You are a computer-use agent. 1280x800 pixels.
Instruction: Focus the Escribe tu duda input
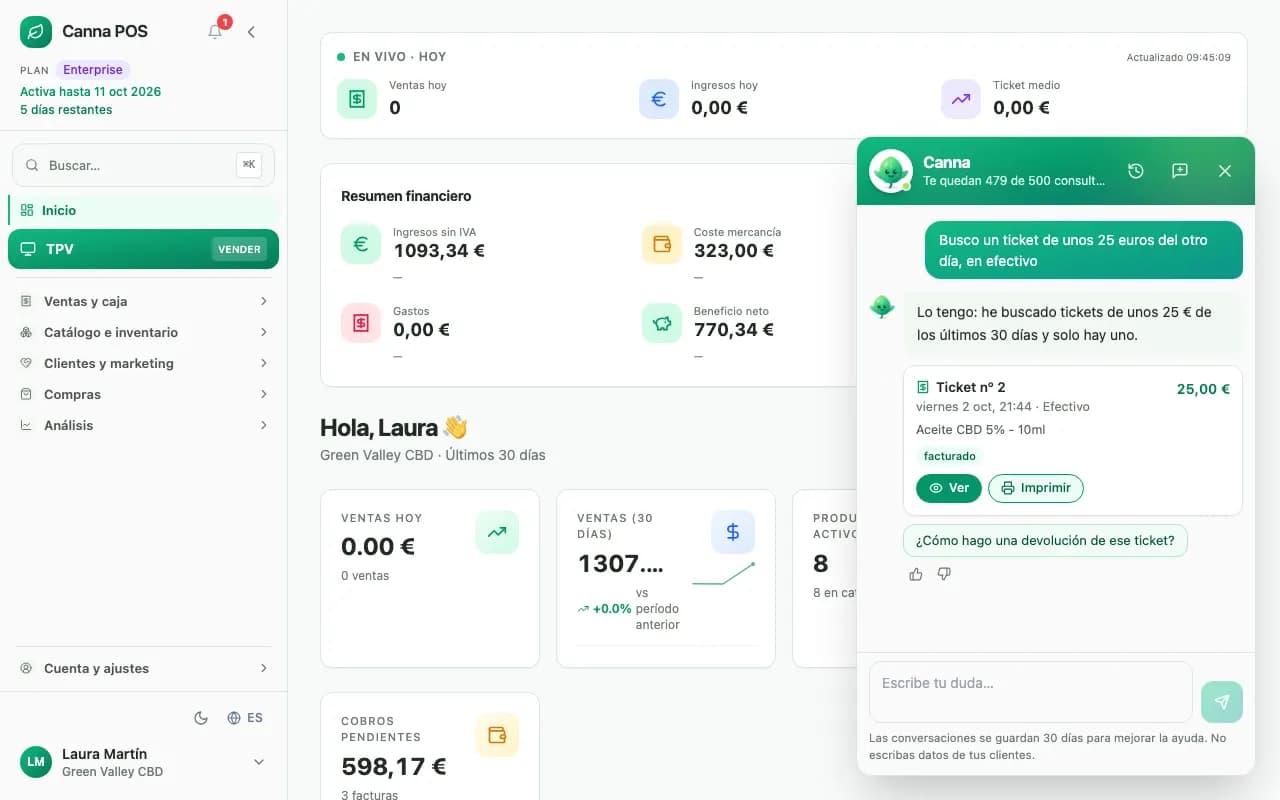(x=1031, y=691)
